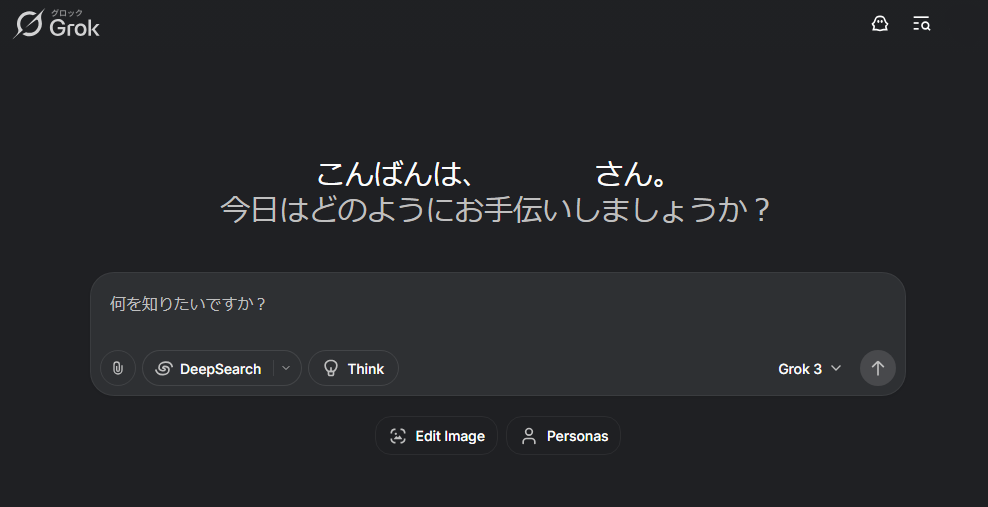Image resolution: width=988 pixels, height=507 pixels.
Task: Expand the DeepSearch options chevron
Action: [286, 368]
